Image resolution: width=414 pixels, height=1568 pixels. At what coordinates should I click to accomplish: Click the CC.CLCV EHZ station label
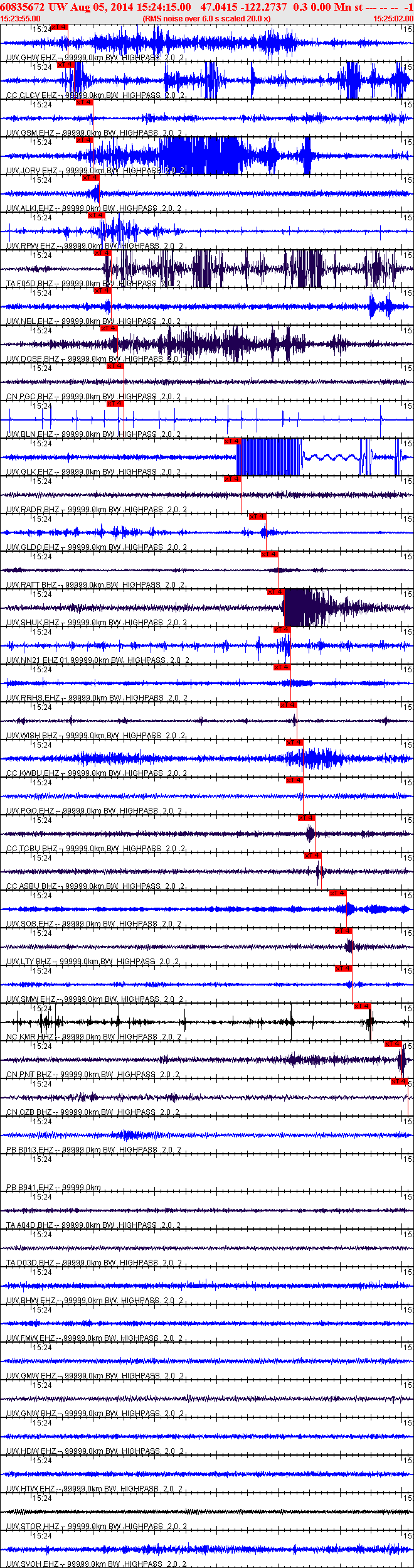(x=33, y=95)
